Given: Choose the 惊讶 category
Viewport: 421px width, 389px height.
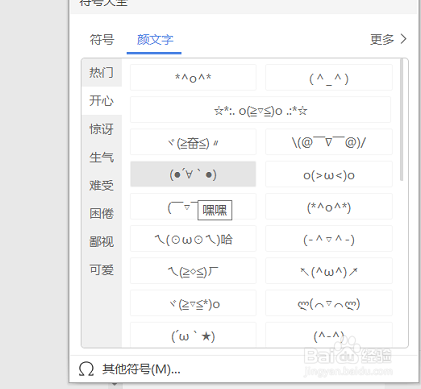Looking at the screenshot, I should 102,129.
